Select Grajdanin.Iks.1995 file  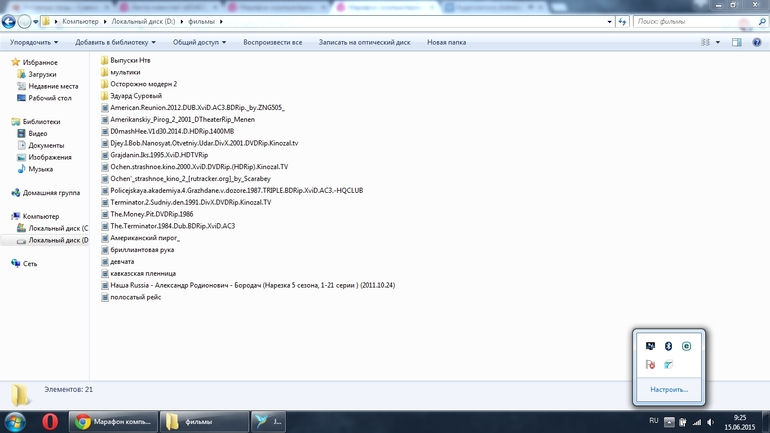(x=154, y=155)
